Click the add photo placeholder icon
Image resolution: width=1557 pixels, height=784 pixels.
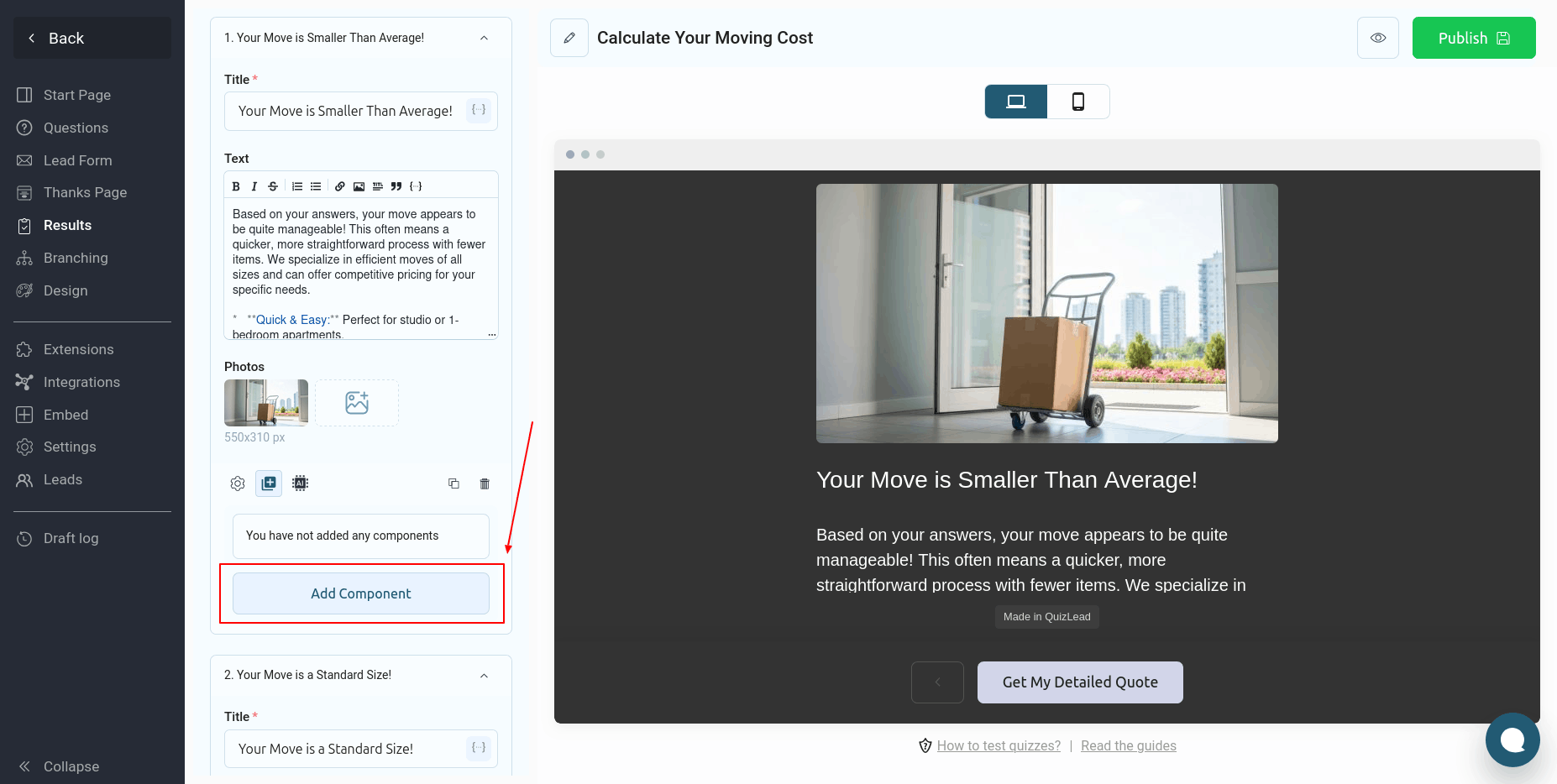[357, 403]
